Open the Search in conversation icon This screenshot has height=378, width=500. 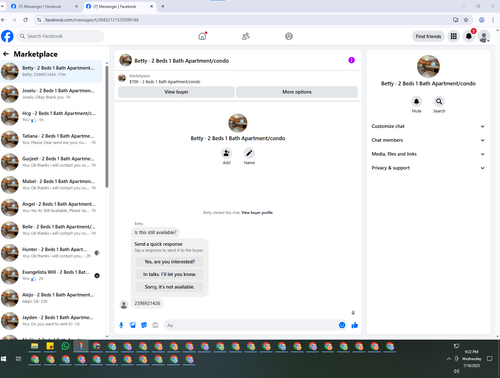click(439, 101)
